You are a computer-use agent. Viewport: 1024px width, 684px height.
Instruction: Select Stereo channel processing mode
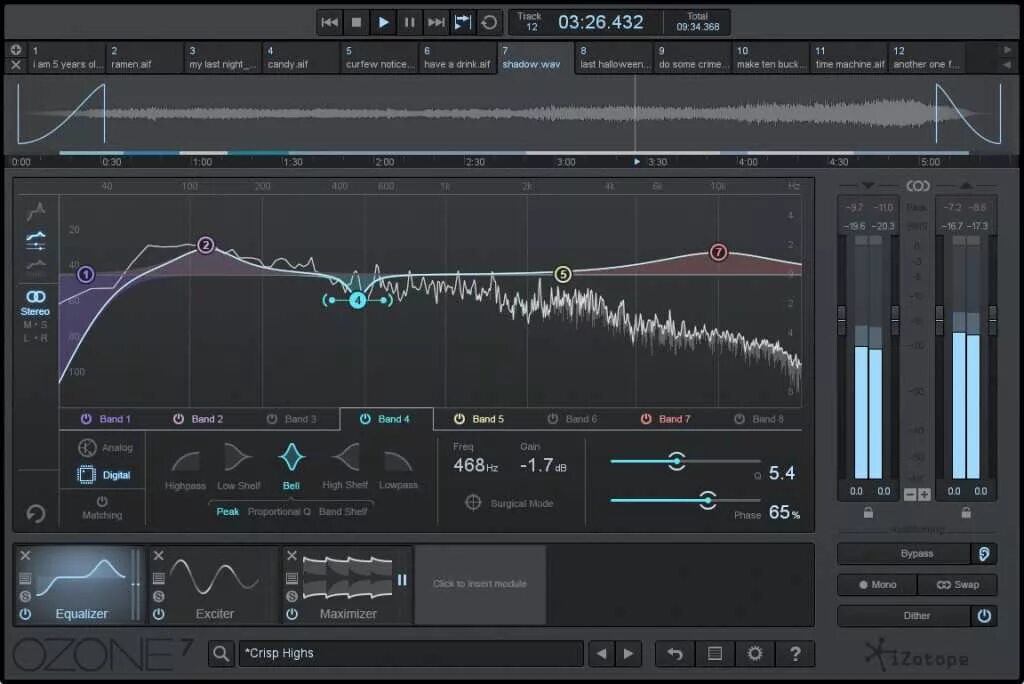point(35,303)
